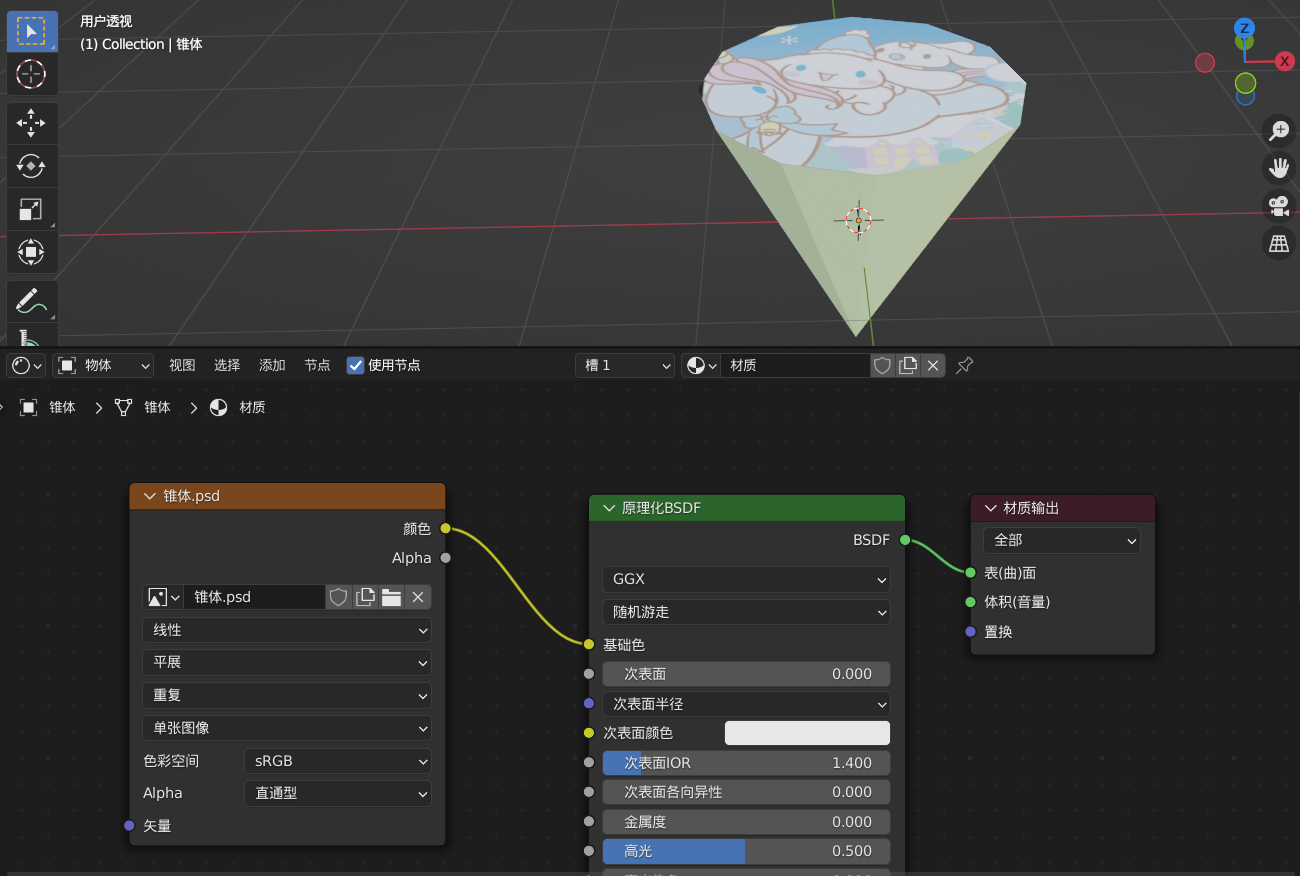Open the 次表面半径 dropdown
The height and width of the screenshot is (876, 1300).
pos(746,704)
